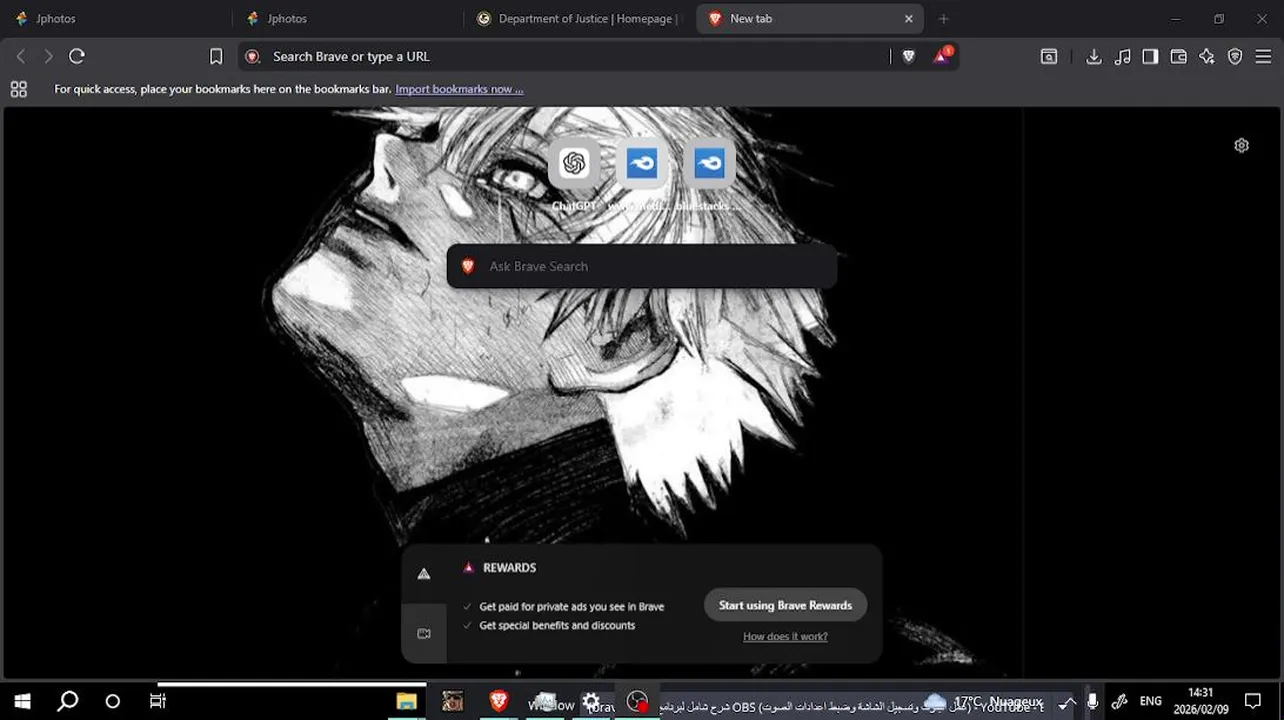The image size is (1284, 720).
Task: Focus the Ask Brave Search box
Action: (641, 266)
